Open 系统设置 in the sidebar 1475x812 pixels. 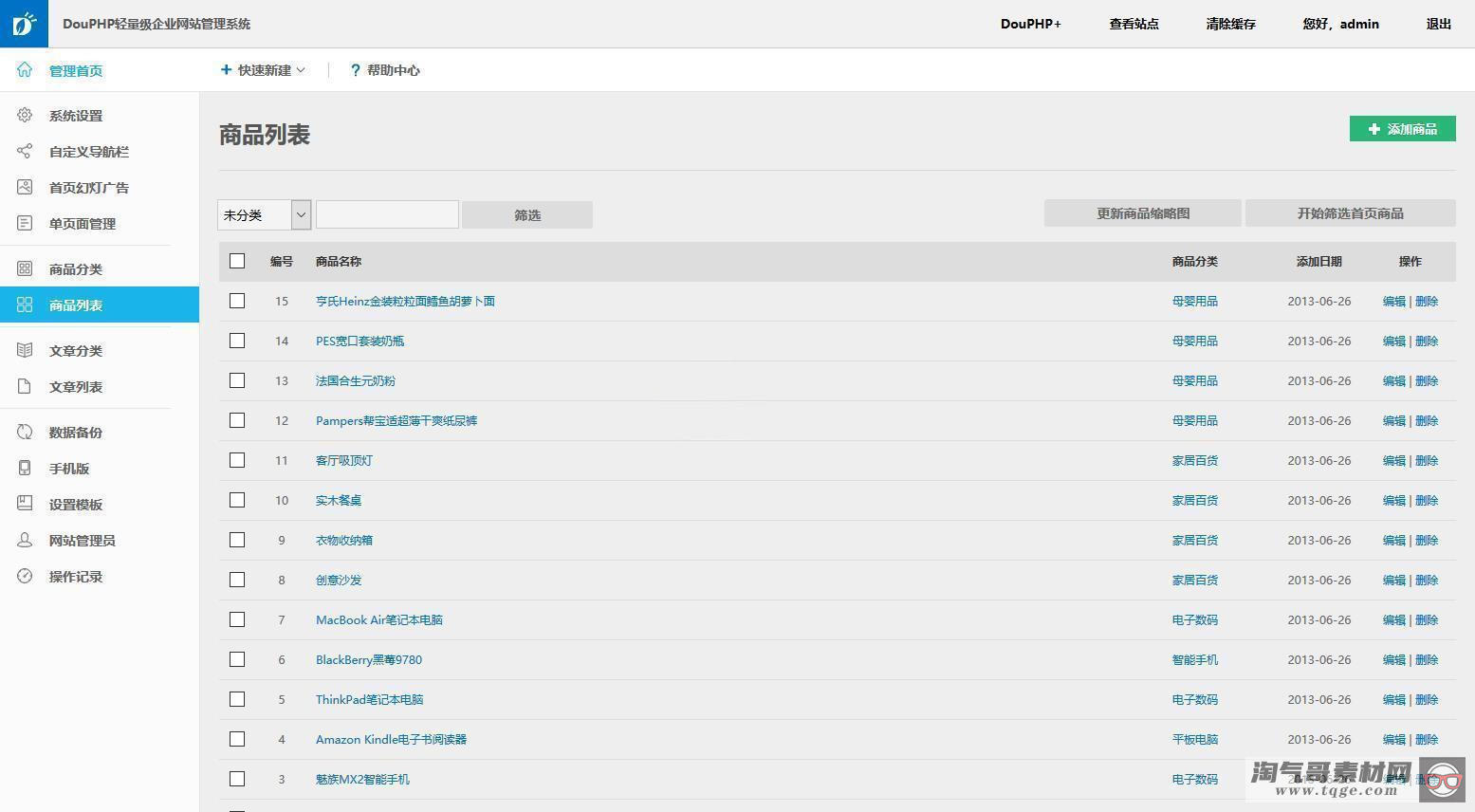(76, 116)
